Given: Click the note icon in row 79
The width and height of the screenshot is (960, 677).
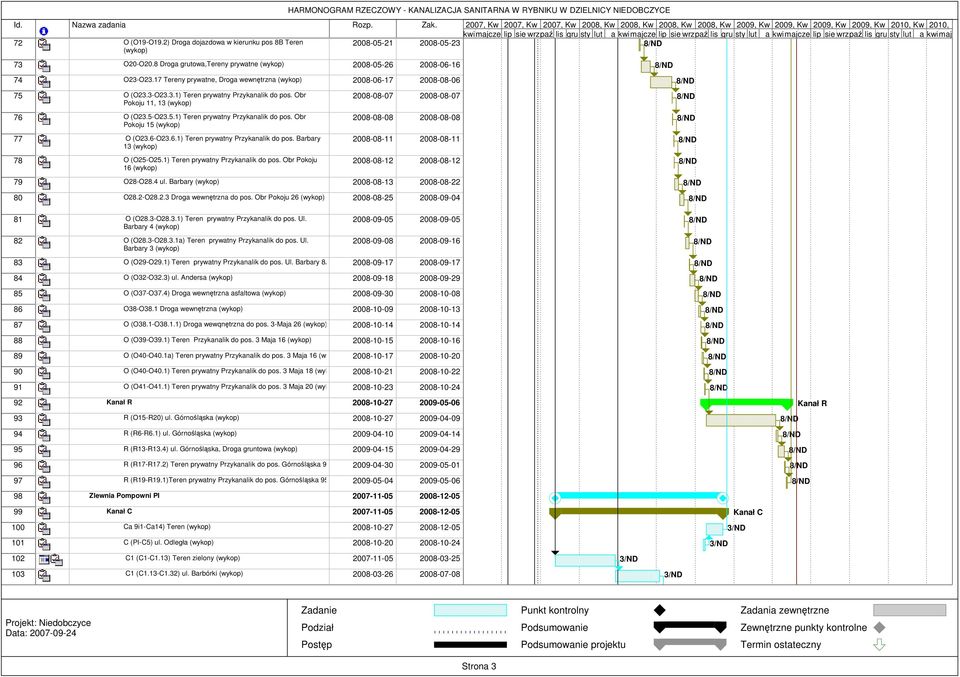Looking at the screenshot, I should pos(44,184).
